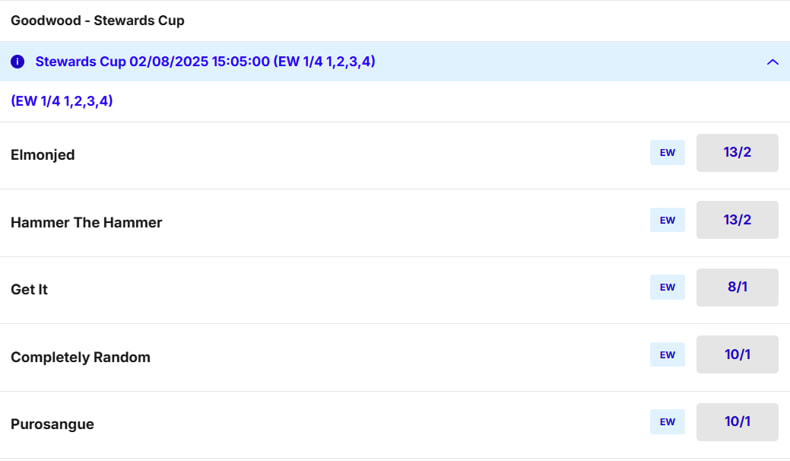This screenshot has height=461, width=790.
Task: Click the Goodwood - Stewards Cup heading
Action: pos(97,20)
